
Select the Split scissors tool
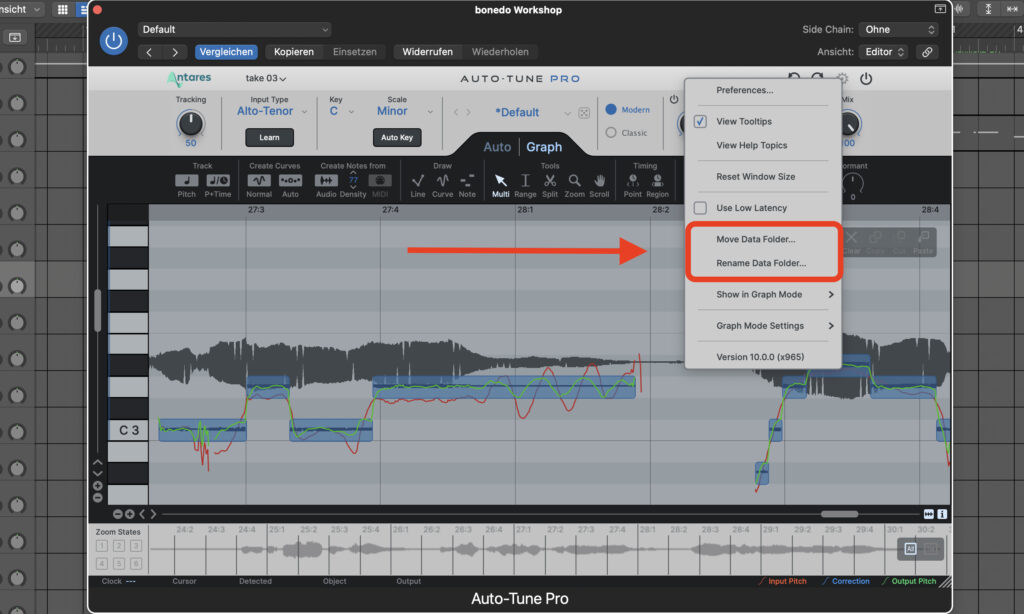(550, 180)
